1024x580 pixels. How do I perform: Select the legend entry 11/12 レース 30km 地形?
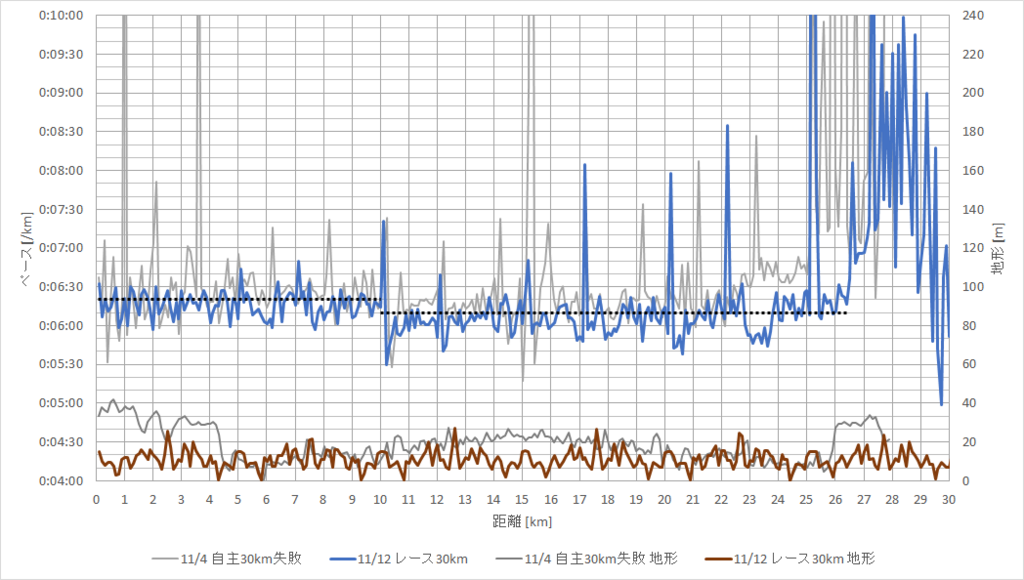coord(790,558)
